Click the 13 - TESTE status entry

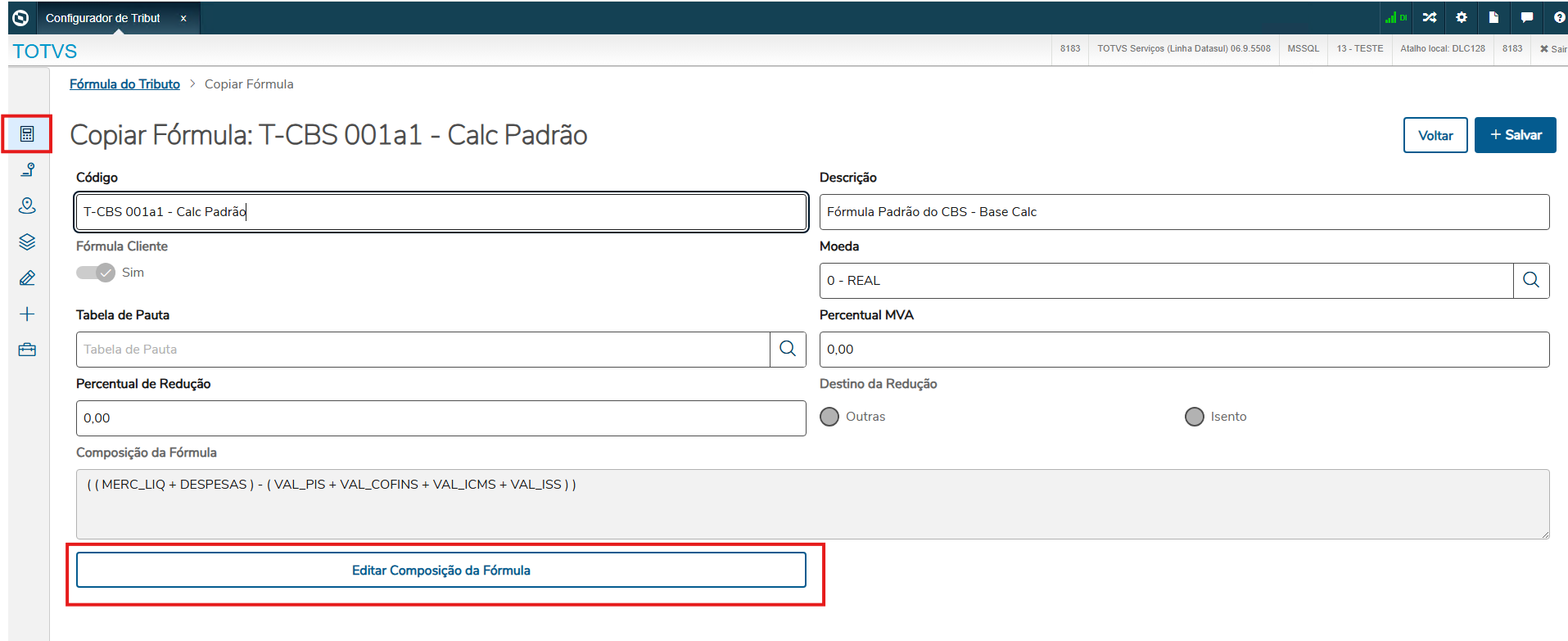coord(1360,49)
